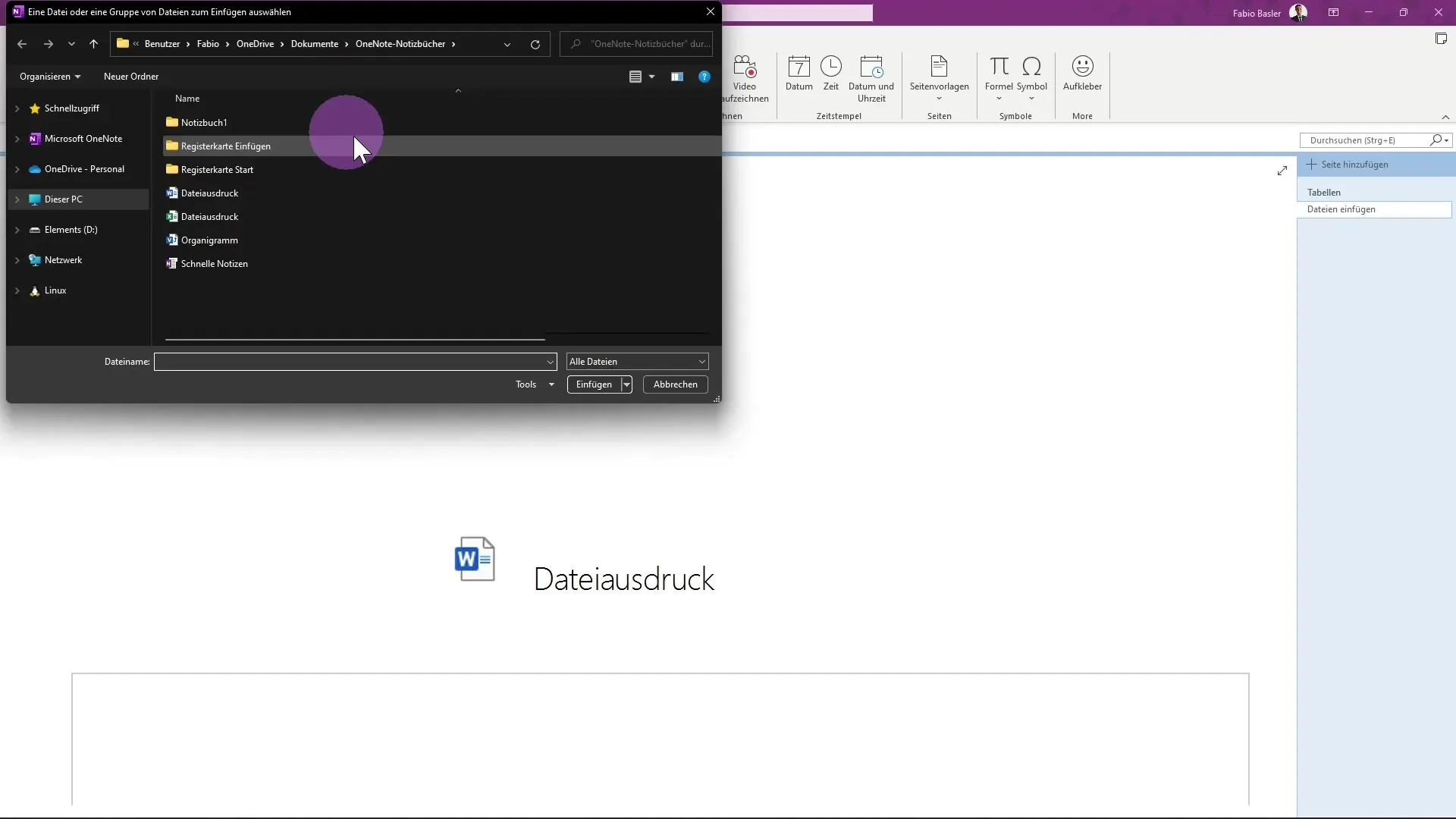Insert Datum und Uhrzeit timestamp
The height and width of the screenshot is (819, 1456).
pyautogui.click(x=871, y=79)
